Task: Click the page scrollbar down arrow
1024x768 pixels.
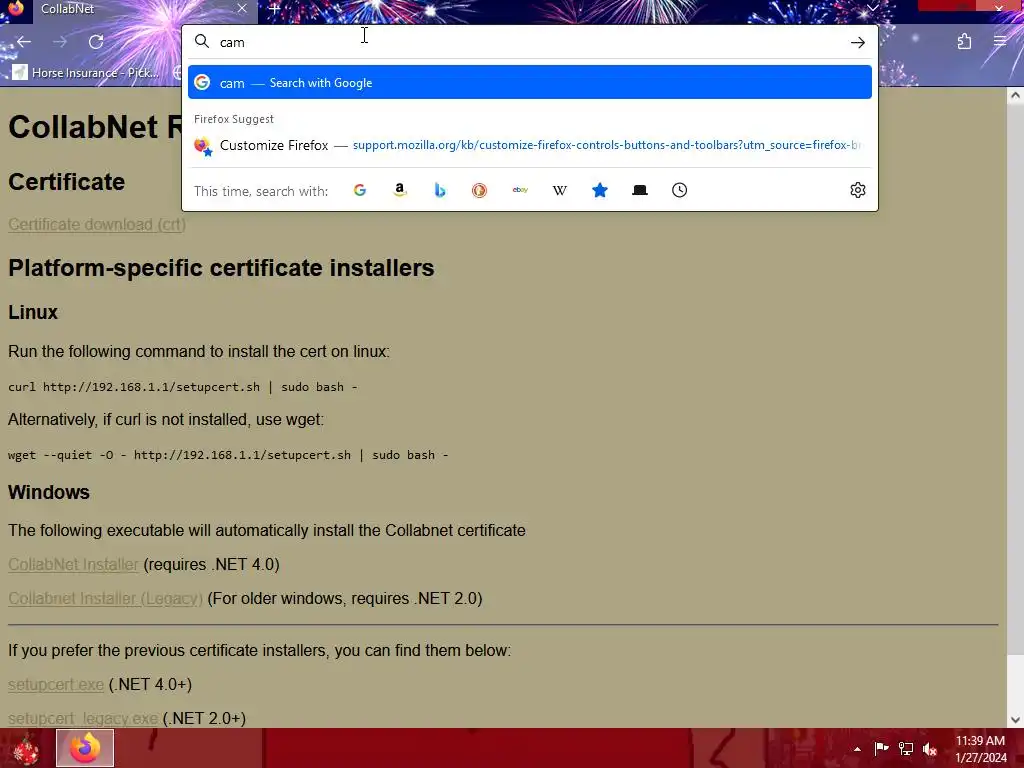Action: tap(1015, 720)
